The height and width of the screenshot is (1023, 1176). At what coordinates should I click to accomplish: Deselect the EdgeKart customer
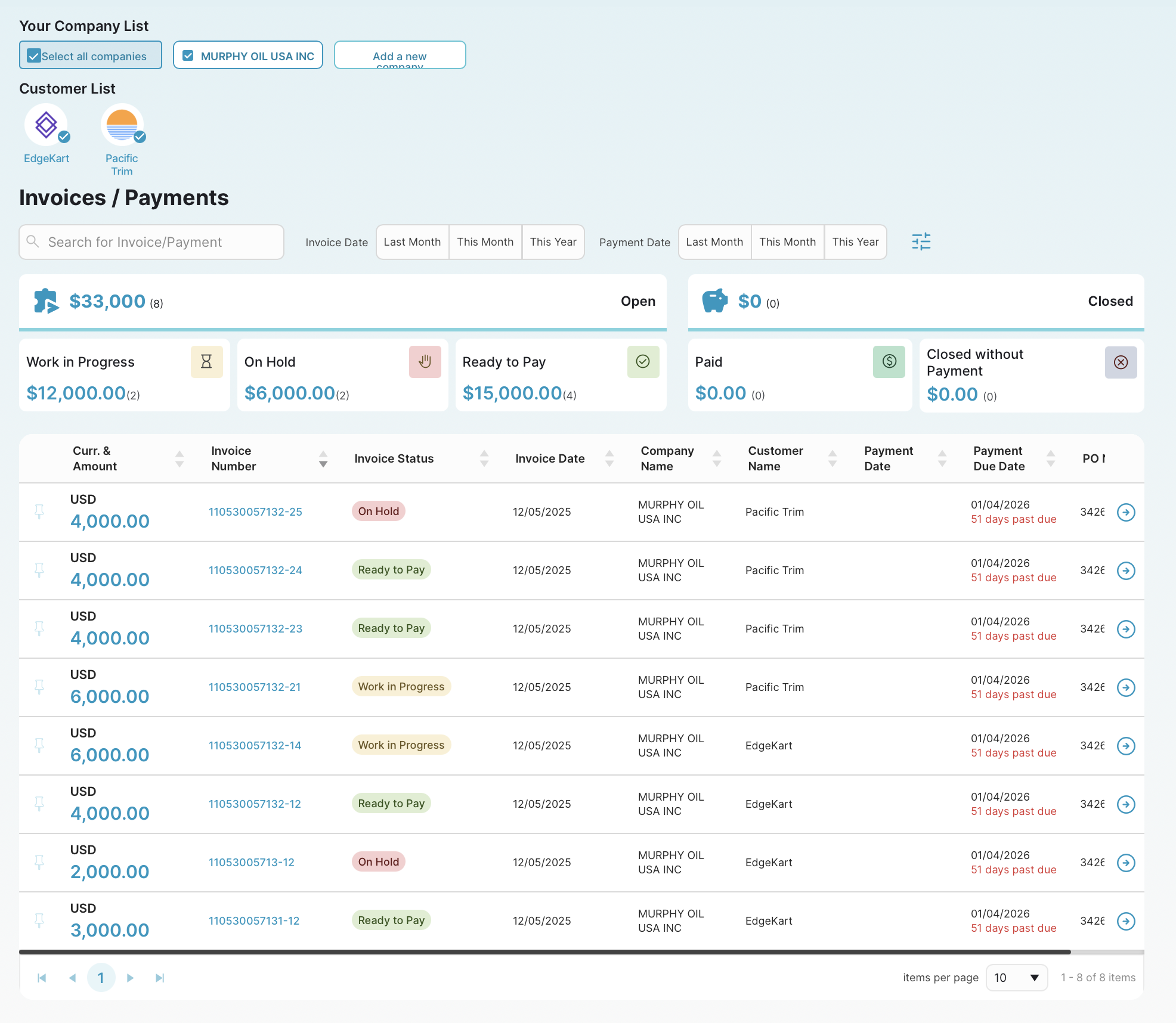(47, 125)
